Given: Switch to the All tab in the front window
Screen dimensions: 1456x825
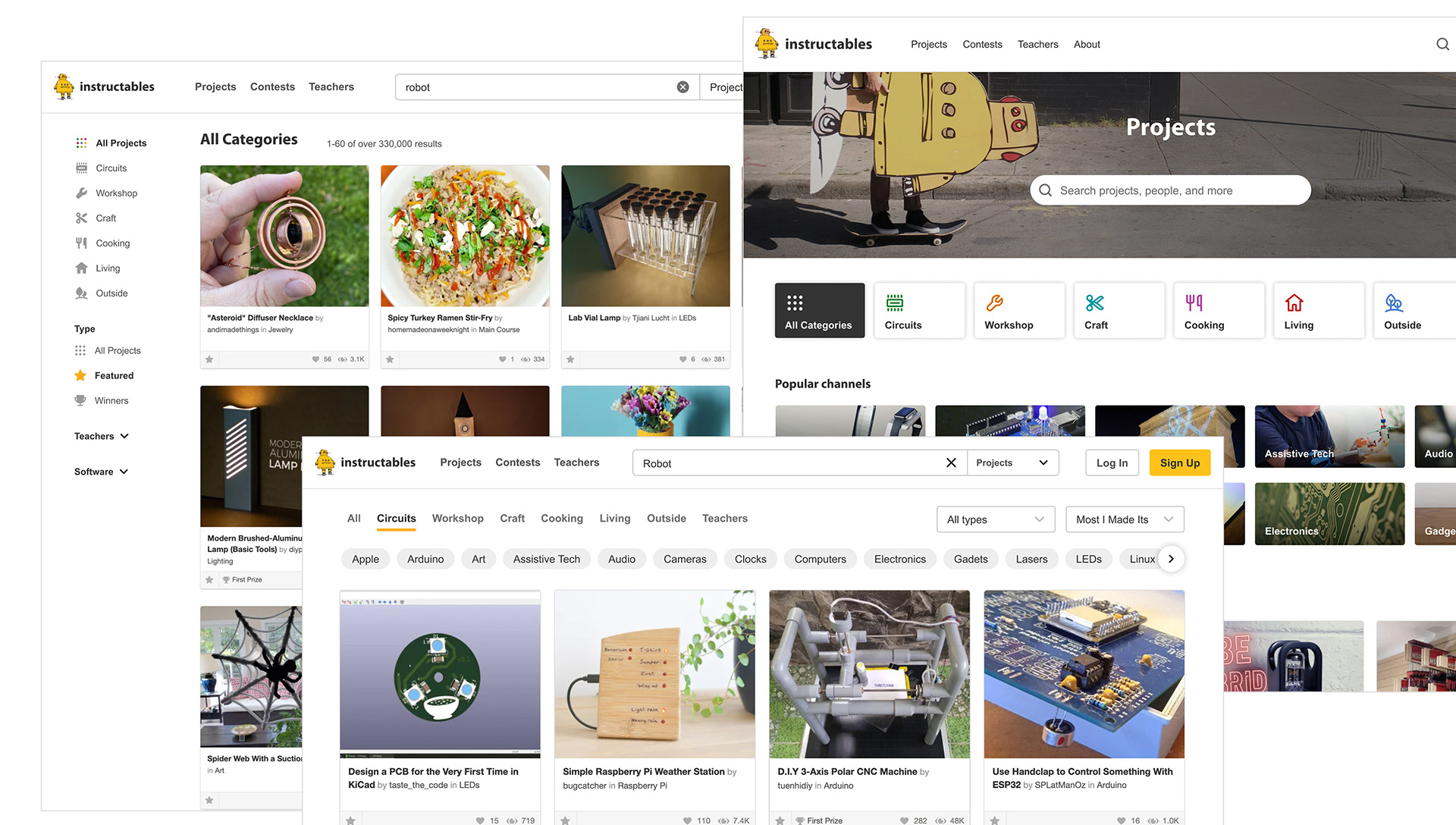Looking at the screenshot, I should pyautogui.click(x=353, y=518).
